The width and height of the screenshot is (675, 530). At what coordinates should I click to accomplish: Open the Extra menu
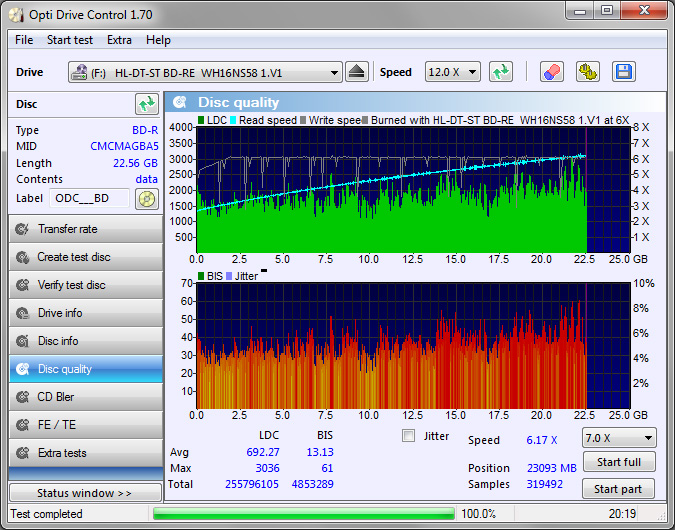pyautogui.click(x=119, y=40)
